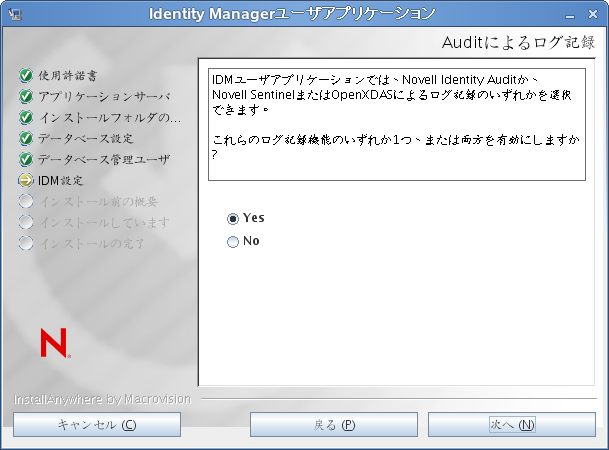This screenshot has width=609, height=450.
Task: Select the Yes radio button
Action: point(233,219)
